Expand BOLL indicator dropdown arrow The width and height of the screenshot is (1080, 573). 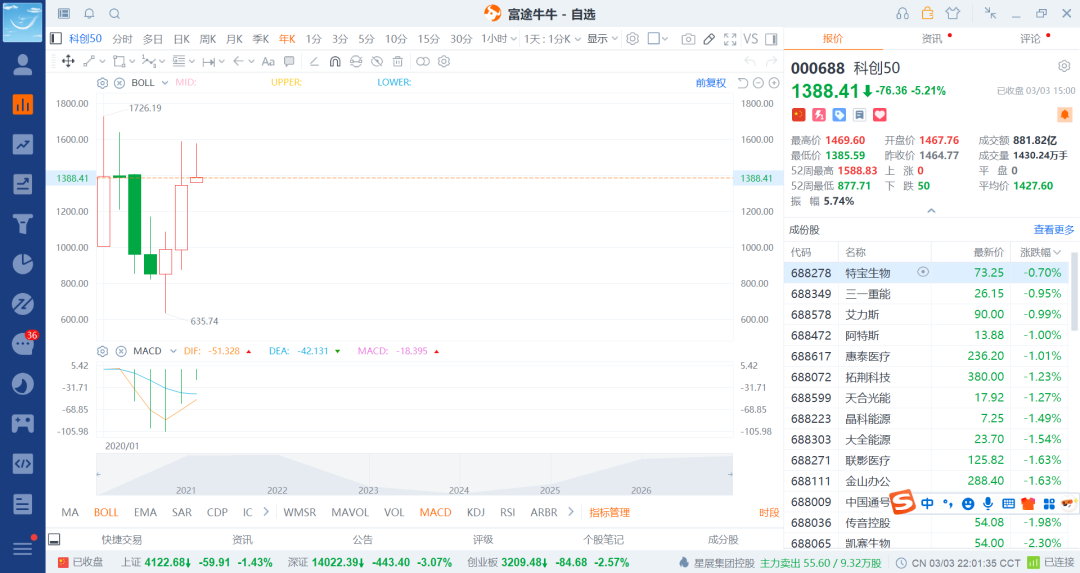165,83
